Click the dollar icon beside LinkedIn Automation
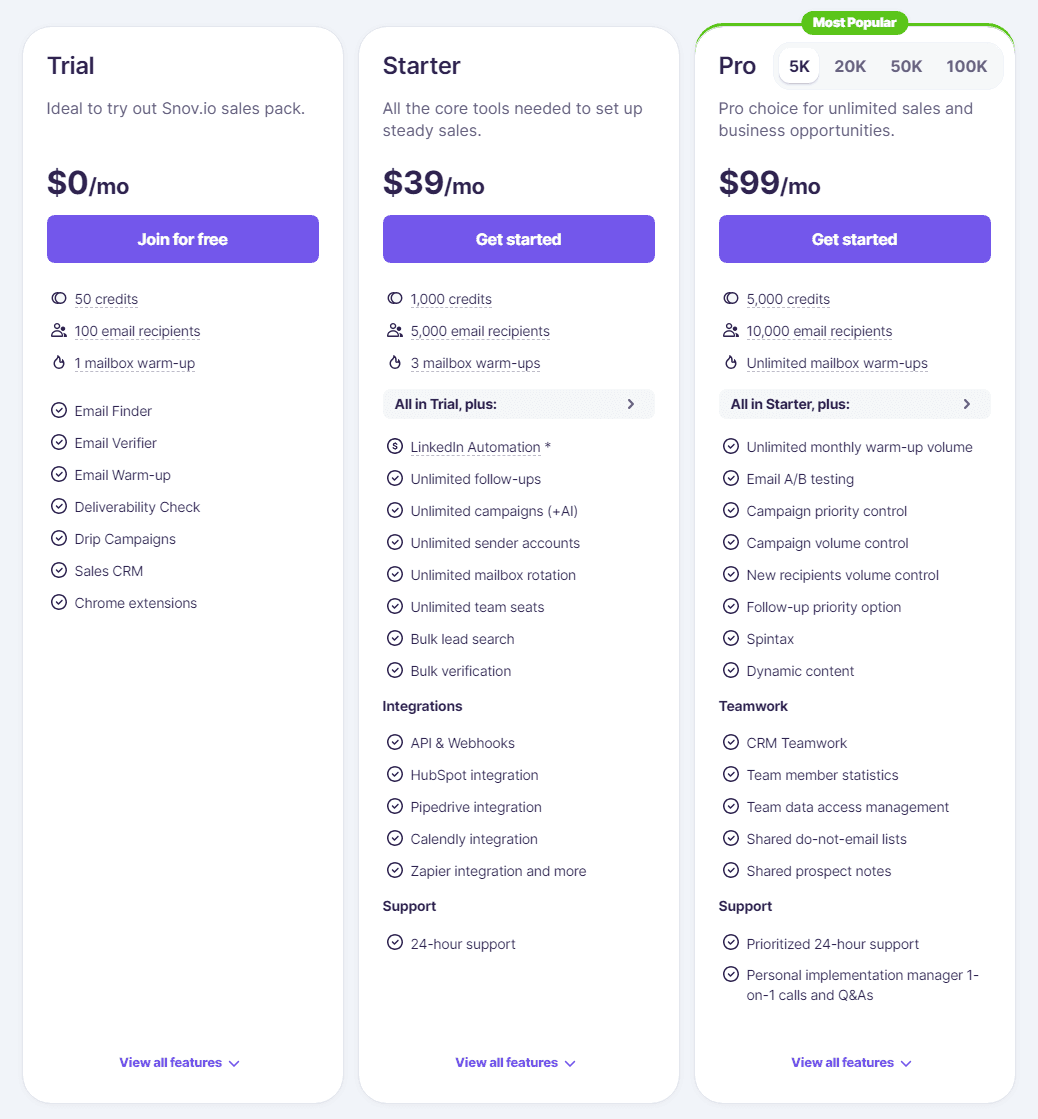Image resolution: width=1038 pixels, height=1119 pixels. click(x=395, y=447)
